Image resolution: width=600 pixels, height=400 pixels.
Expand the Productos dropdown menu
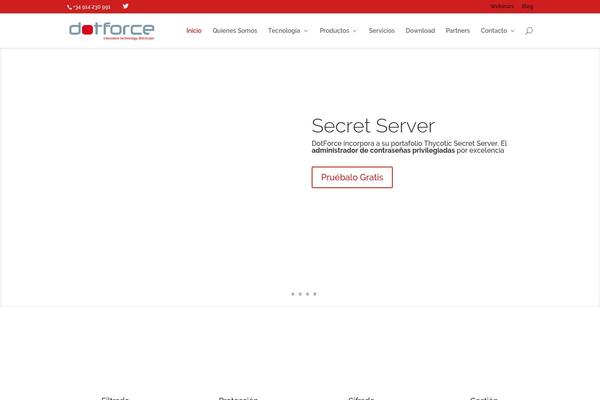pyautogui.click(x=338, y=31)
